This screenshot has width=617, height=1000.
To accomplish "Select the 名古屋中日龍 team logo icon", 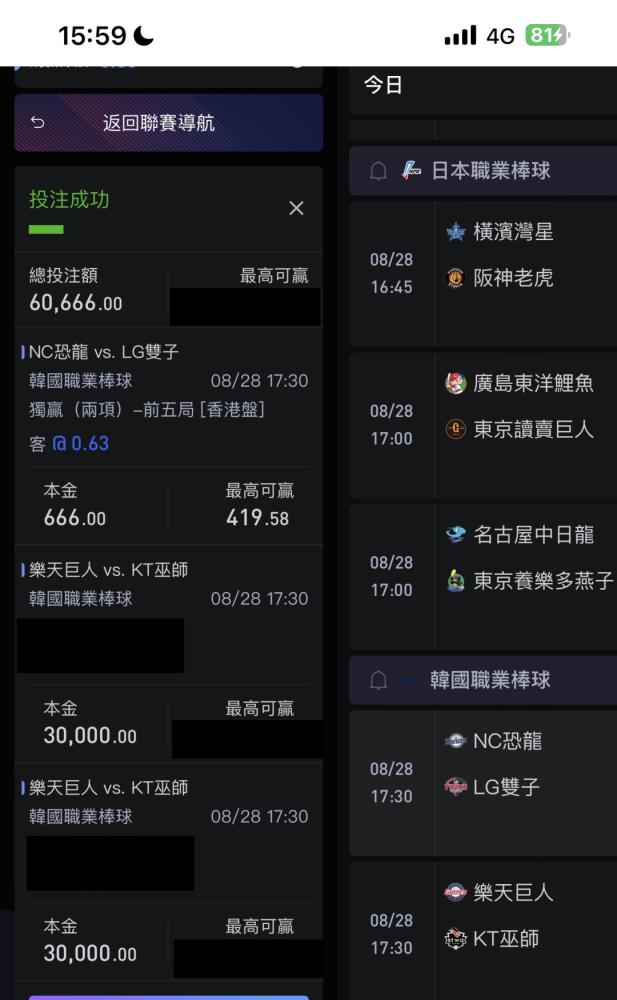I will point(456,534).
